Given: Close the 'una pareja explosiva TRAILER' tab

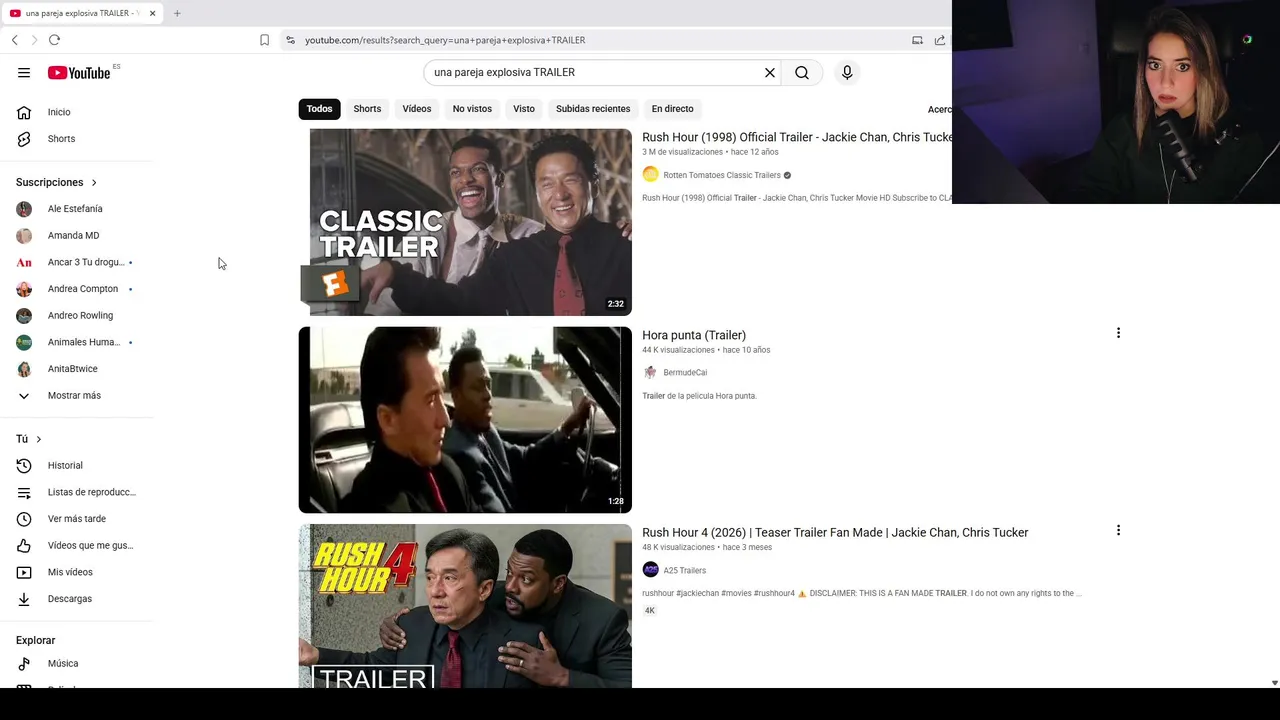Looking at the screenshot, I should point(152,13).
